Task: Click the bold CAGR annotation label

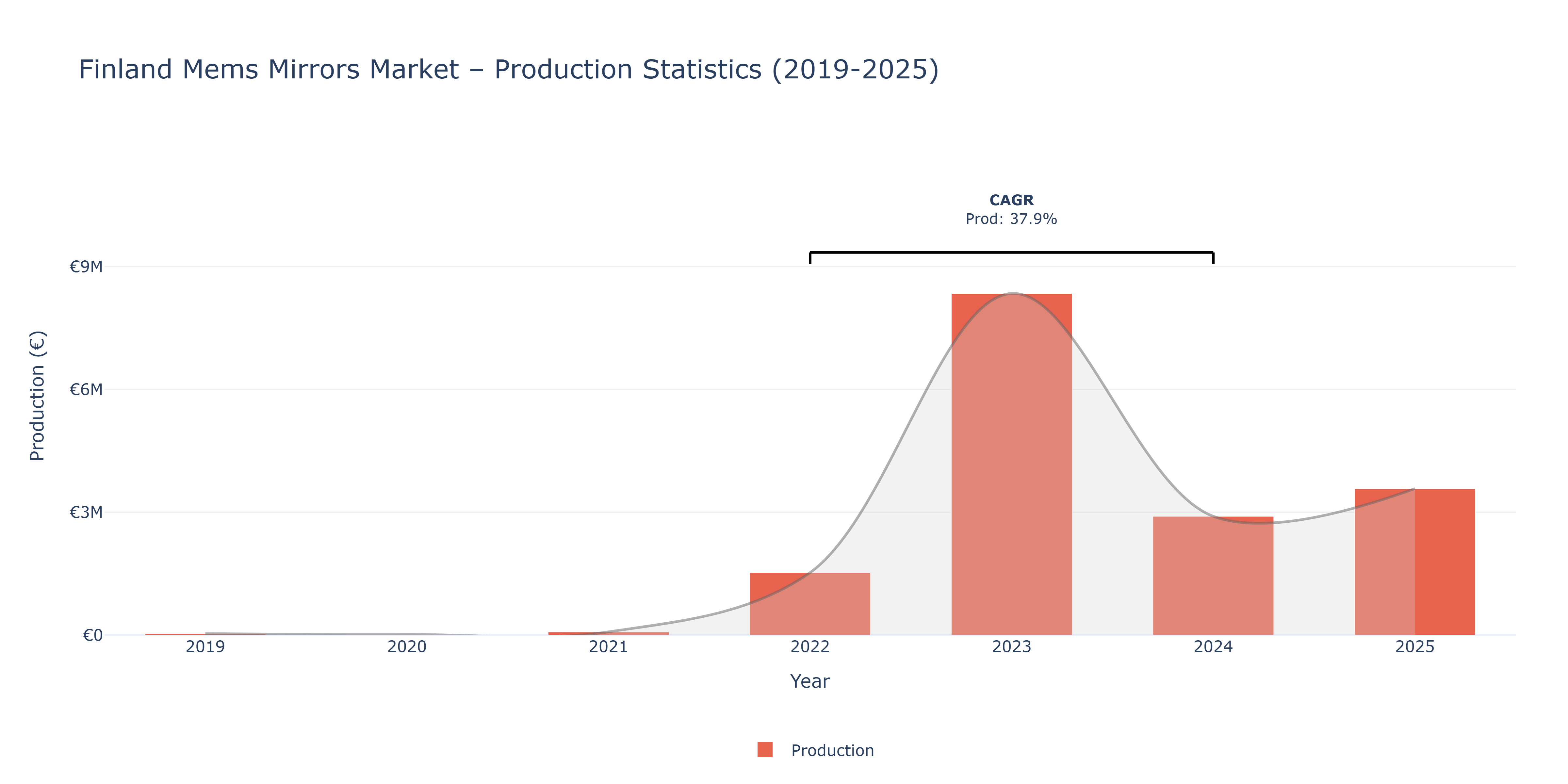Action: (x=1011, y=200)
